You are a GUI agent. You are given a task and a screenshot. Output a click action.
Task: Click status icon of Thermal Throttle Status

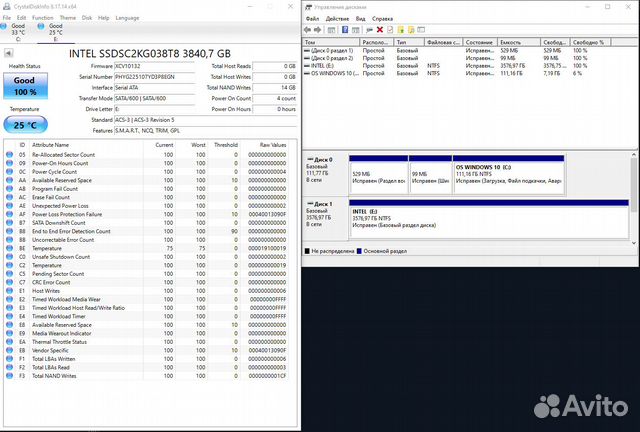[9, 342]
